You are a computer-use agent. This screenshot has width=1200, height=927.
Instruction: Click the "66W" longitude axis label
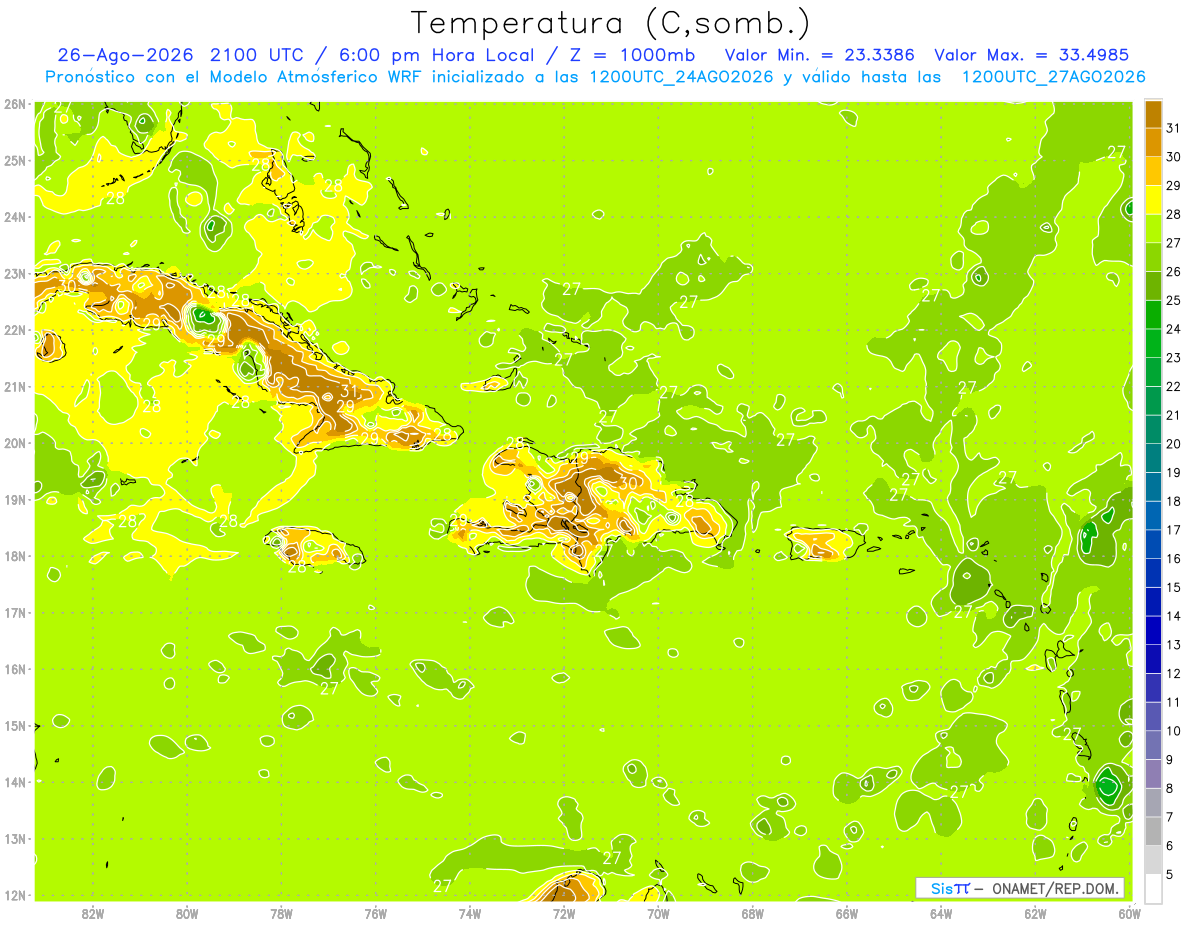(x=847, y=913)
